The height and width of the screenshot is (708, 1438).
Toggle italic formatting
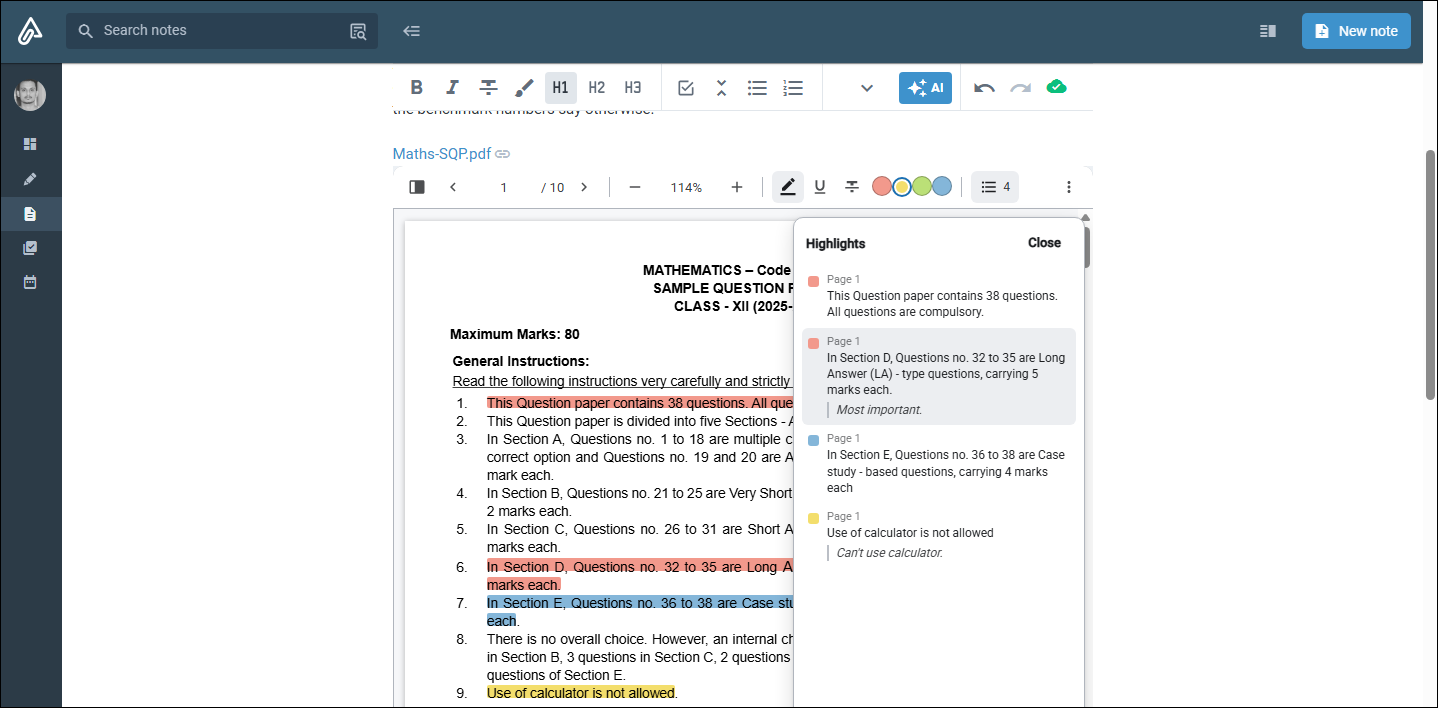click(x=452, y=88)
